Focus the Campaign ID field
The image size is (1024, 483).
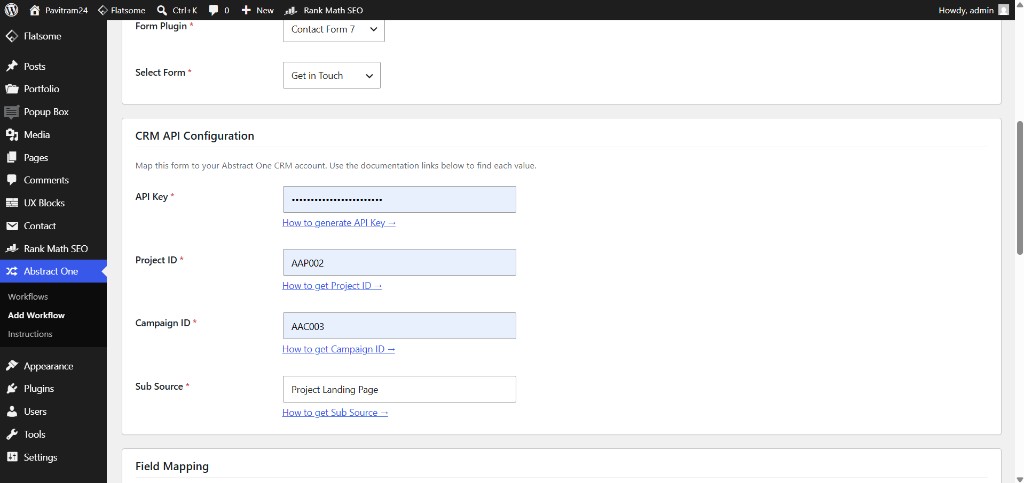pos(399,326)
